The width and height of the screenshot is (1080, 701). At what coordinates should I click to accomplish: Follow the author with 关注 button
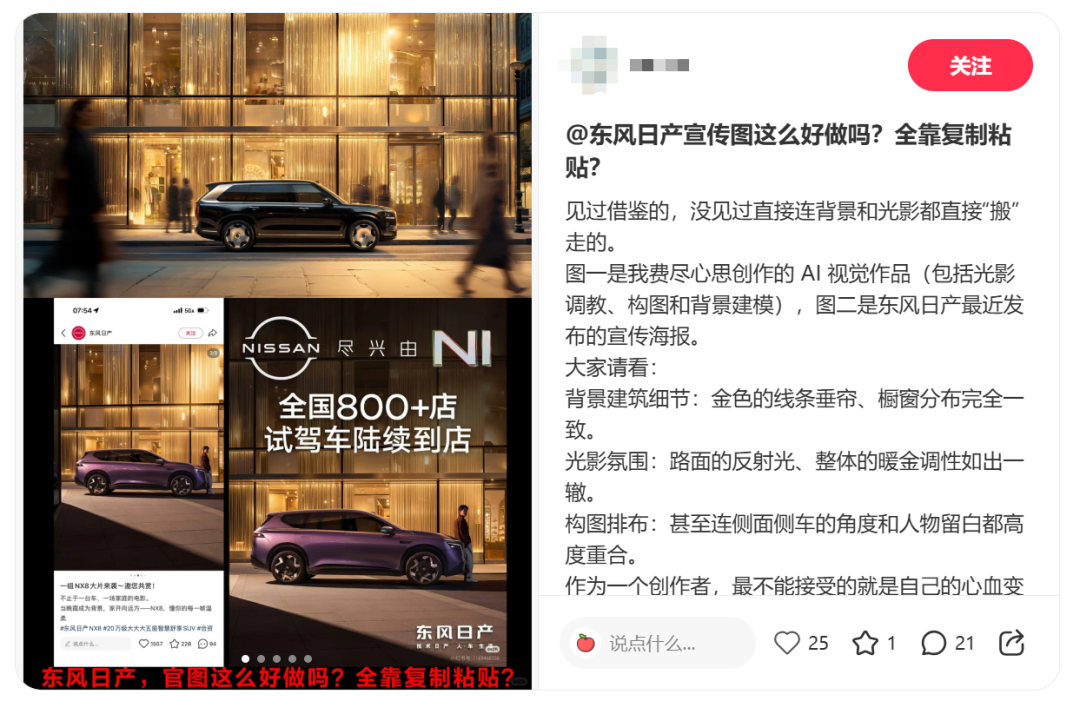970,65
